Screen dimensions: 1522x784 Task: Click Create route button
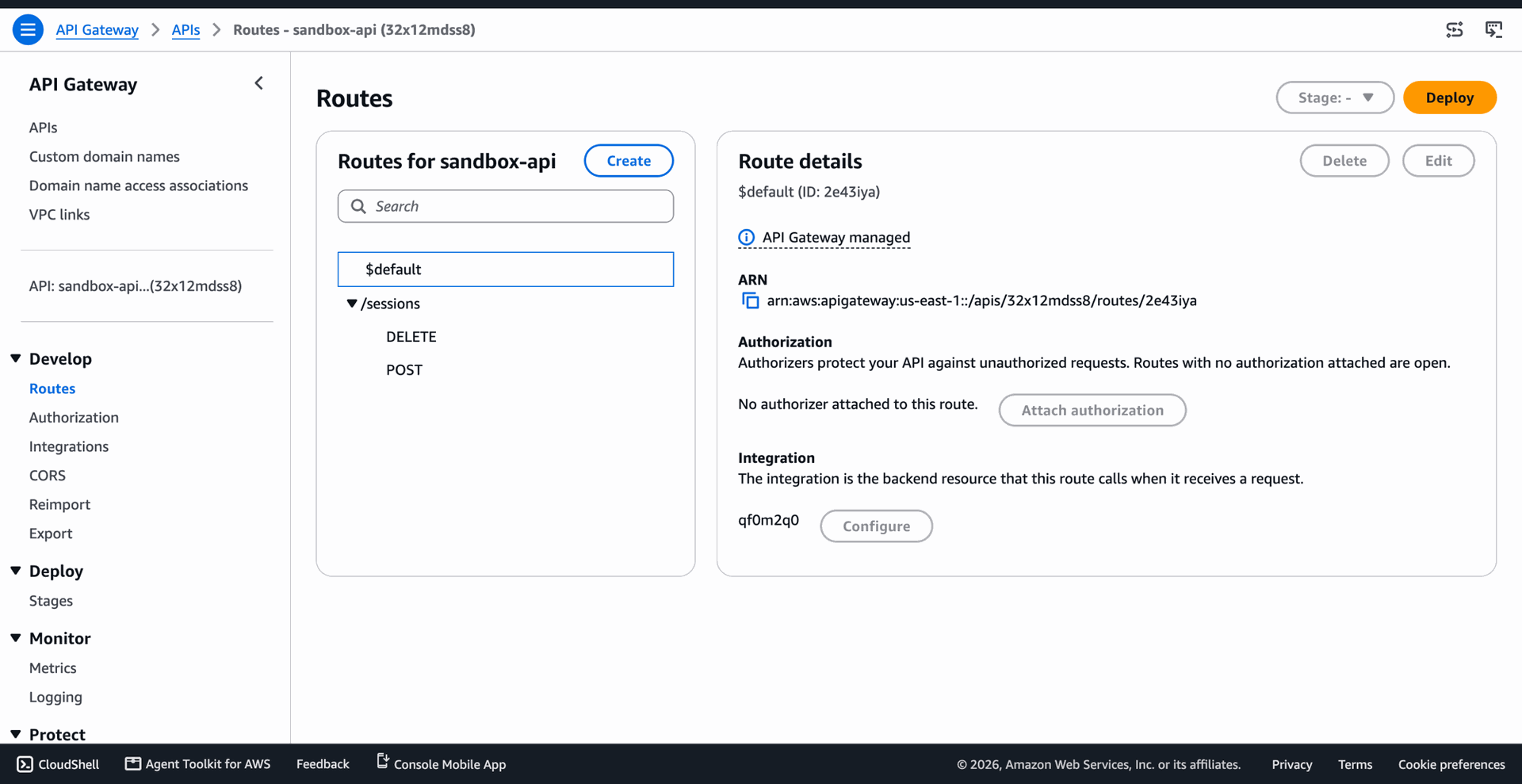[x=629, y=161]
